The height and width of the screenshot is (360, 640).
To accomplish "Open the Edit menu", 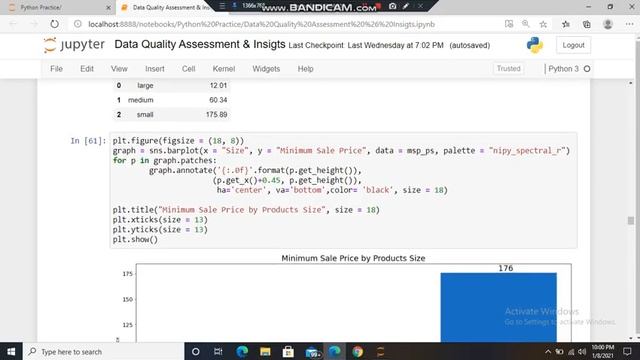I will click(x=87, y=69).
